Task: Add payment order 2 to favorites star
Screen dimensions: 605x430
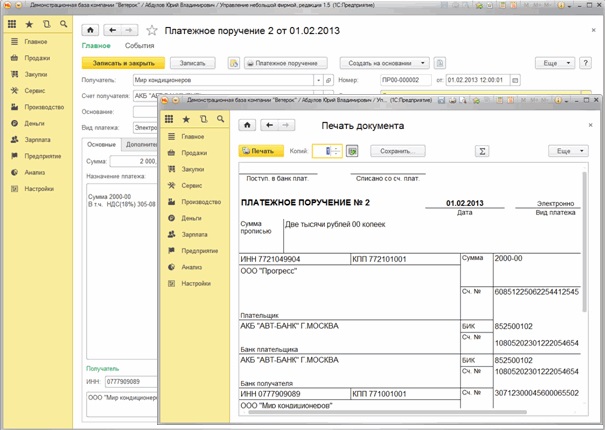Action: click(152, 30)
